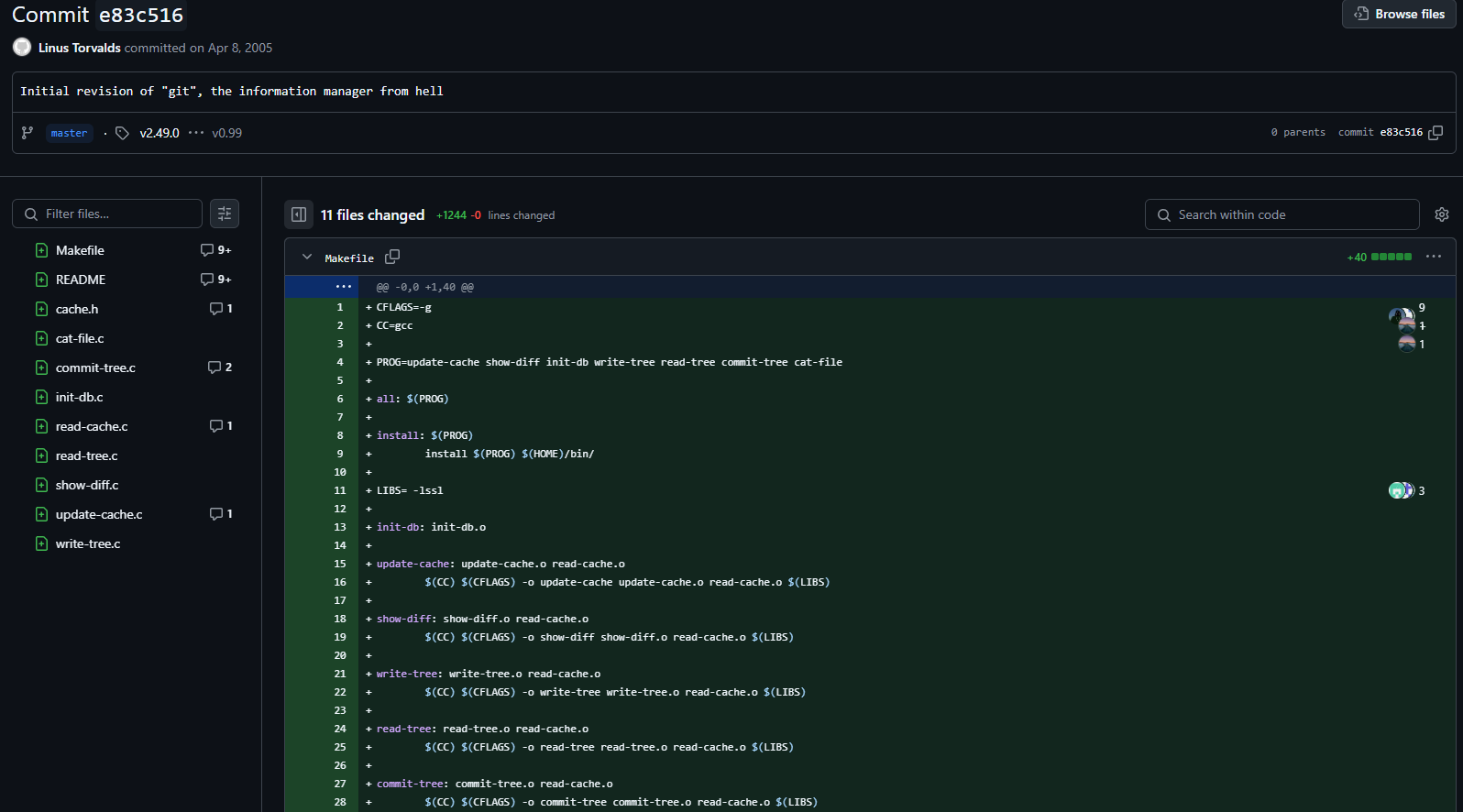Click Makefile filename in diff header
Image resolution: width=1463 pixels, height=812 pixels.
click(349, 258)
